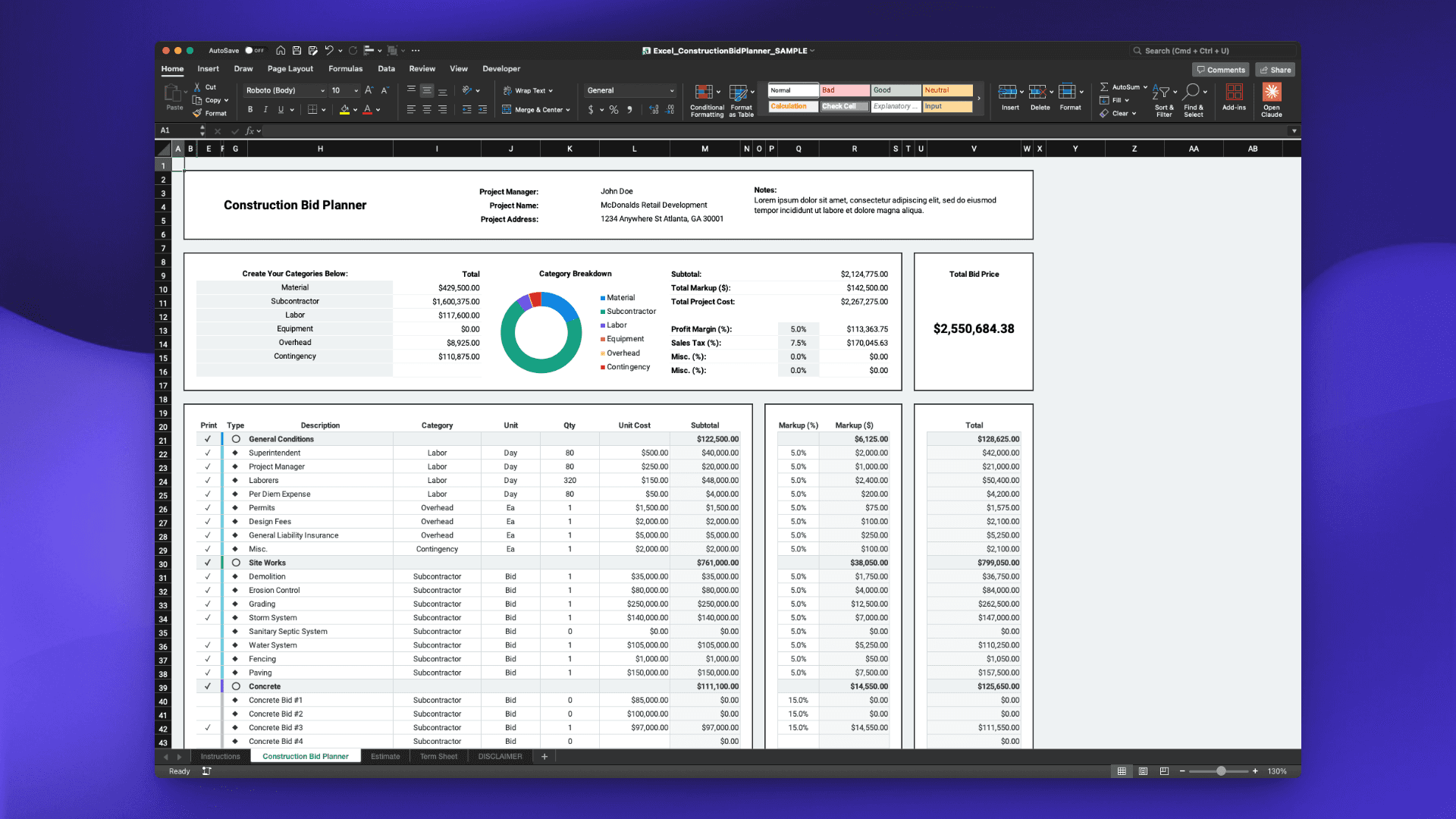The height and width of the screenshot is (819, 1456).
Task: Decrease font size with the smaller A icon
Action: tap(384, 90)
